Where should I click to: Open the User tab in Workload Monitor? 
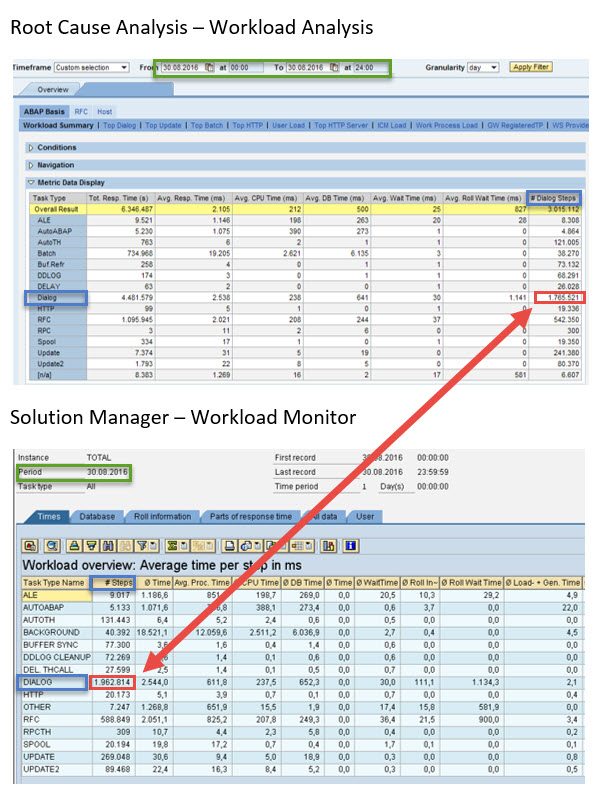pyautogui.click(x=365, y=517)
